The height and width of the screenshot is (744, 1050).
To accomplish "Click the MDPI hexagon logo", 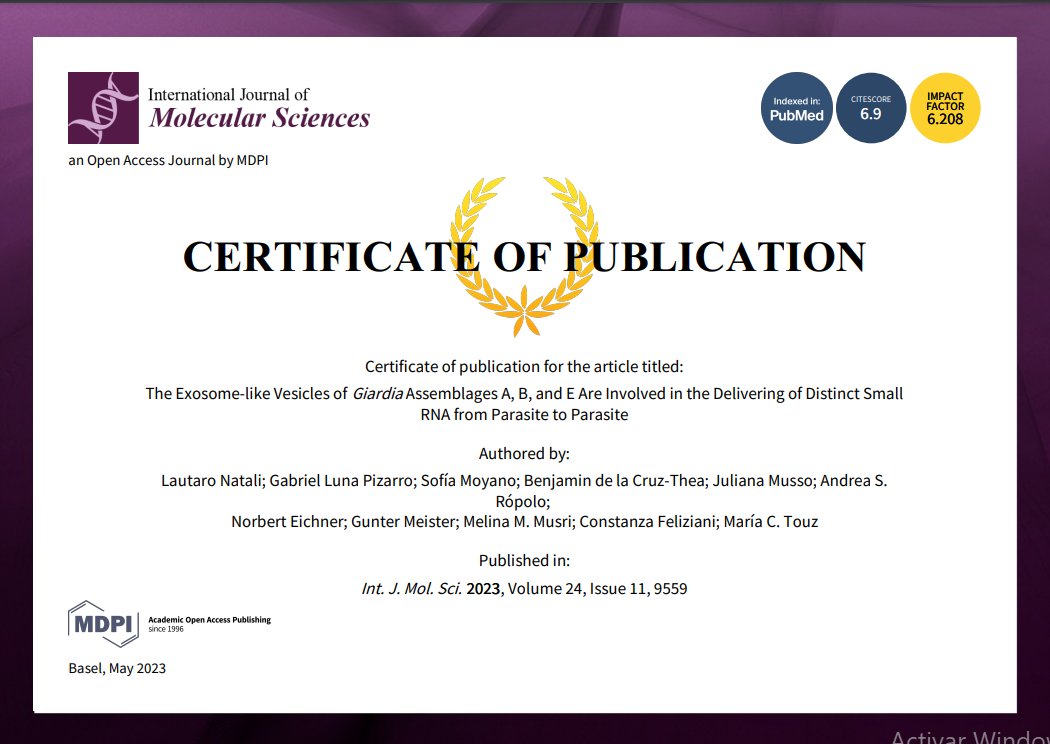I will pyautogui.click(x=103, y=623).
